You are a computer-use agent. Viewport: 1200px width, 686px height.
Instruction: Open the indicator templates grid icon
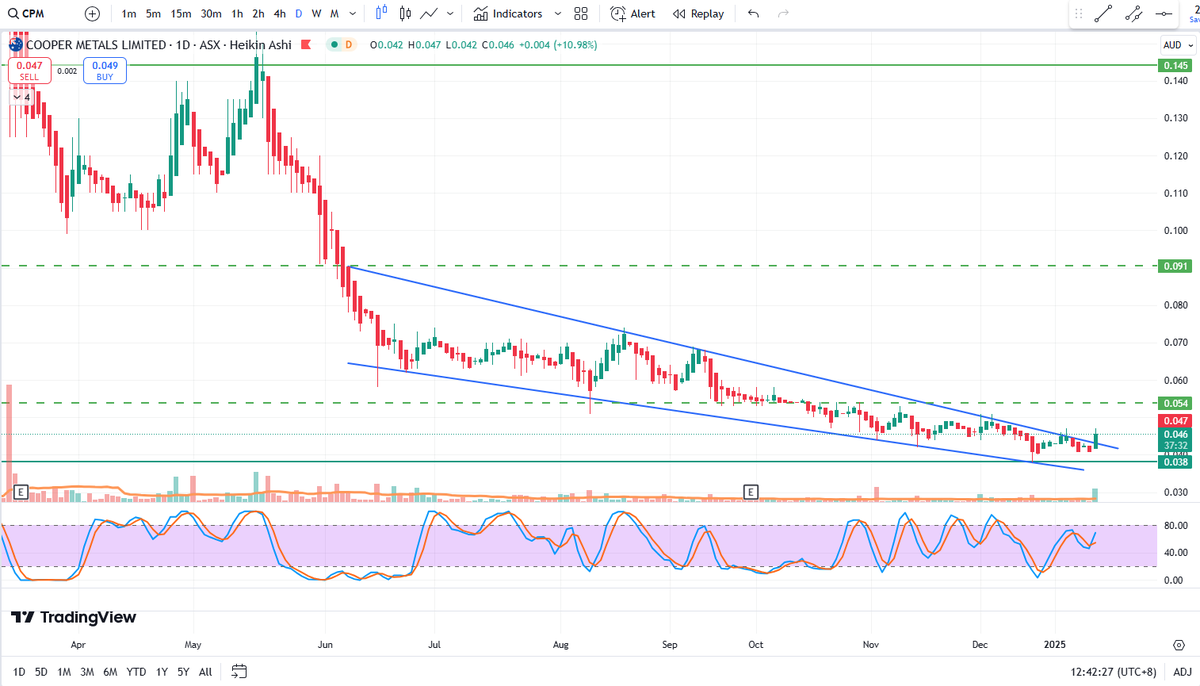[x=581, y=14]
